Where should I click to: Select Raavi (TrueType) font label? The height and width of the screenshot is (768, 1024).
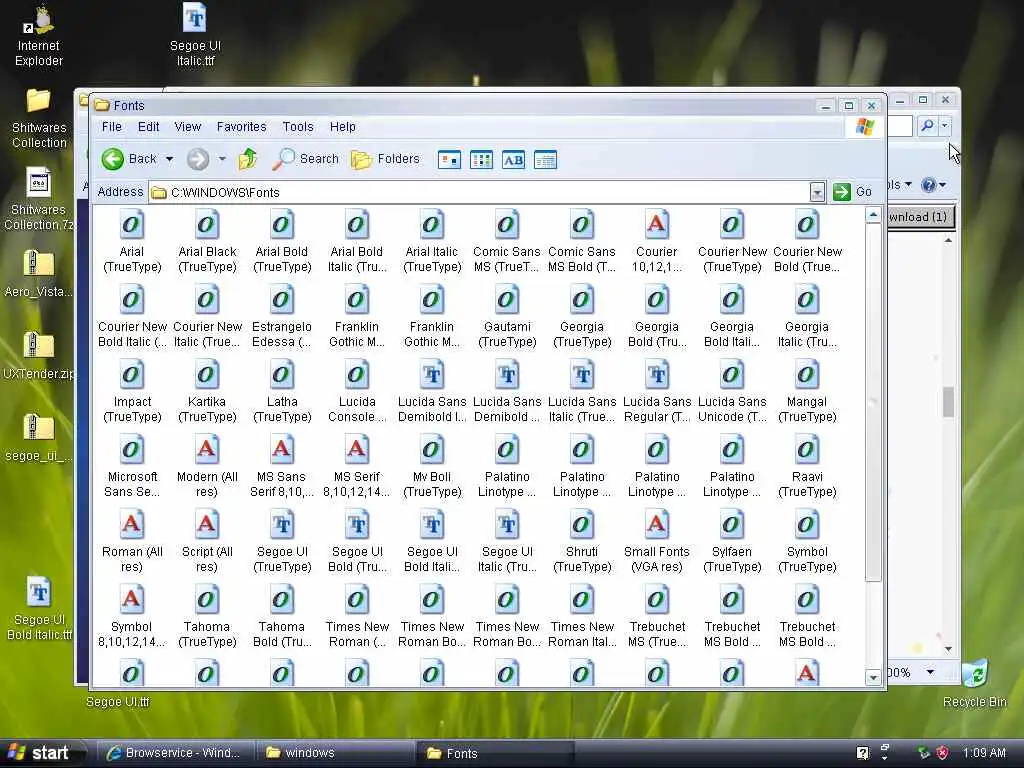coord(807,484)
